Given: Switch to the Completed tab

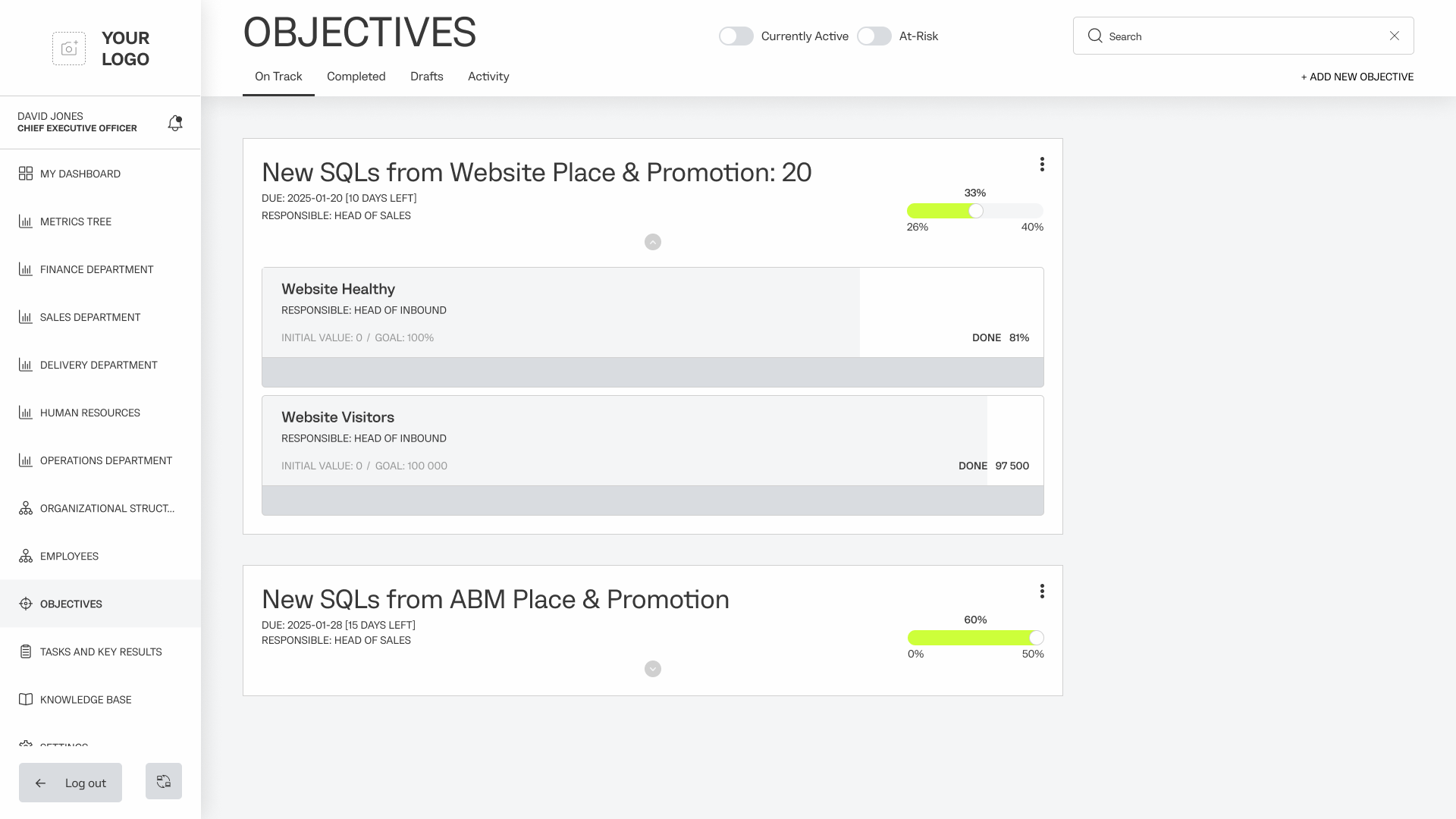Looking at the screenshot, I should tap(356, 77).
